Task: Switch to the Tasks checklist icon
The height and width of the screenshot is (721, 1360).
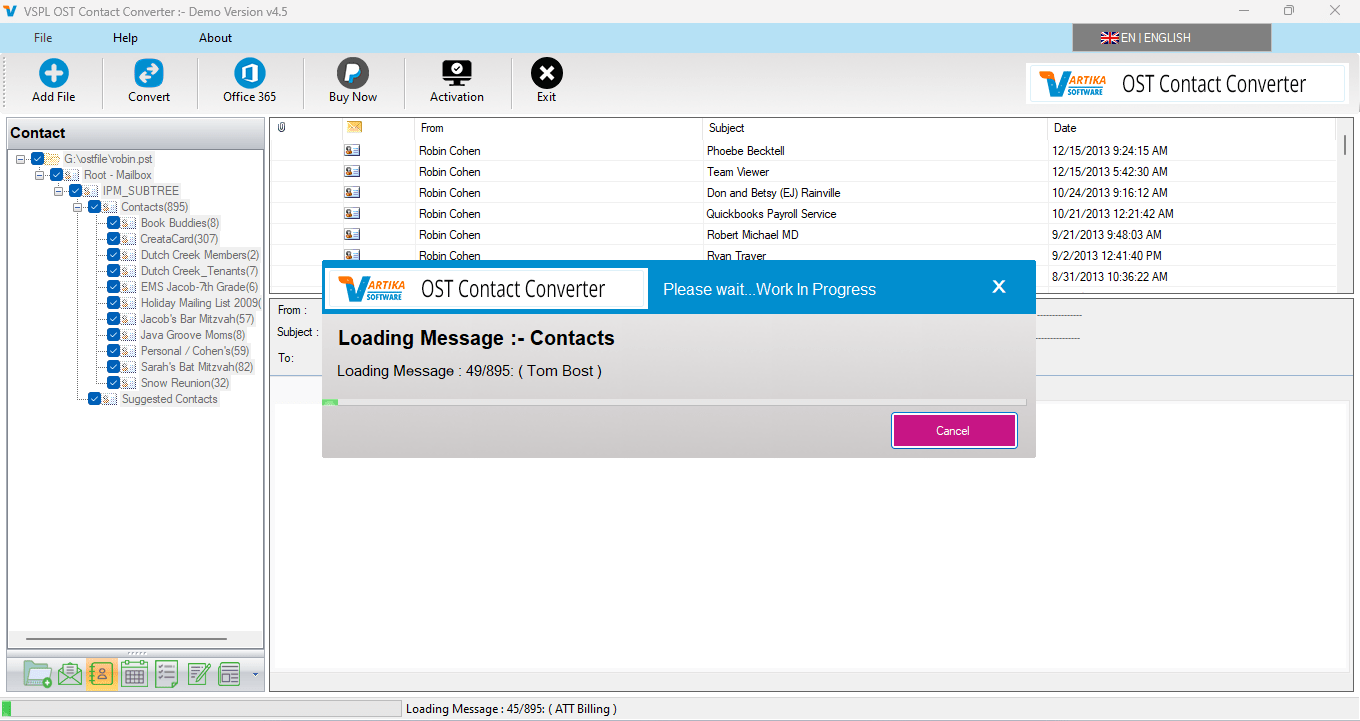Action: click(x=166, y=674)
